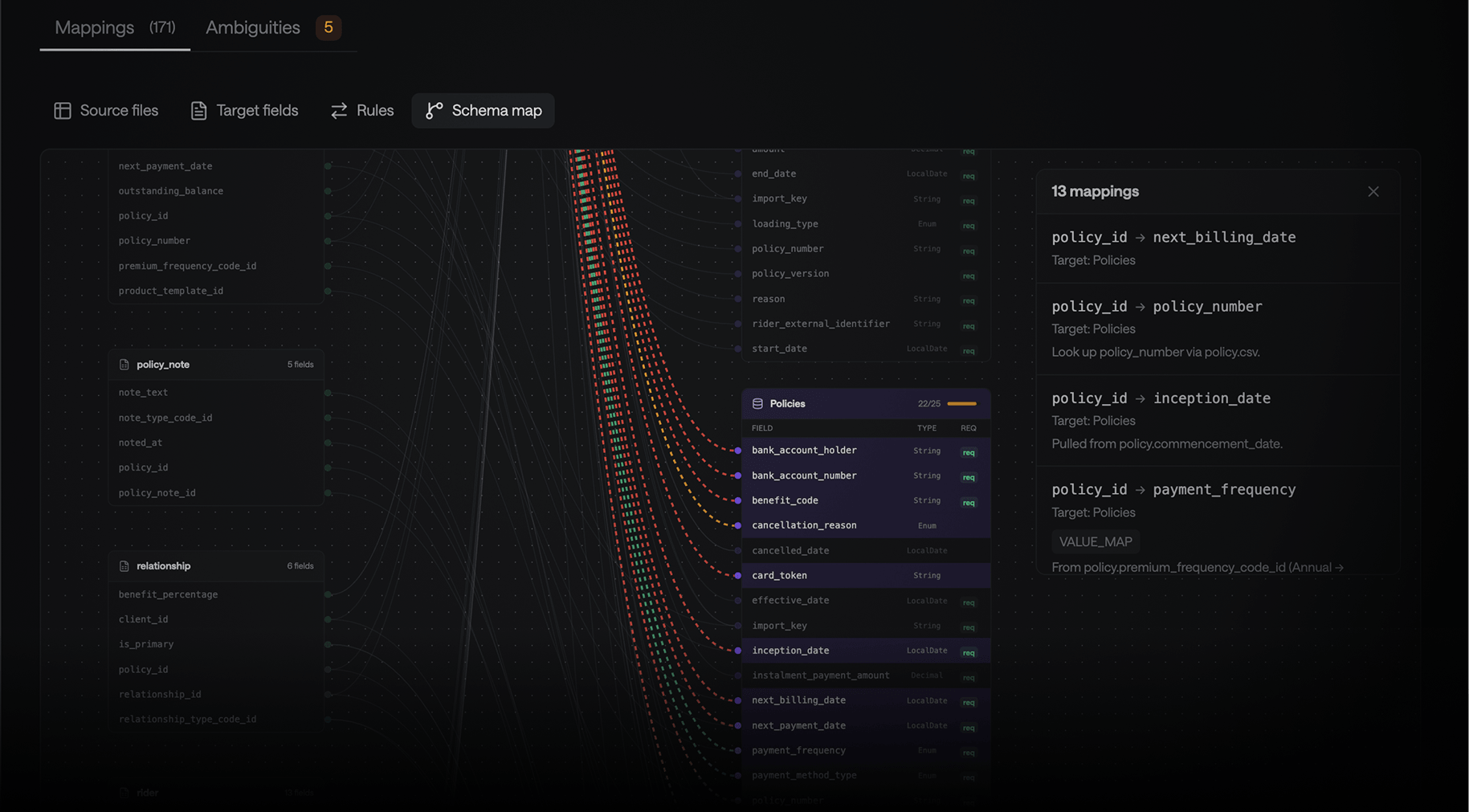Click the req badge on inception_date row

point(969,653)
